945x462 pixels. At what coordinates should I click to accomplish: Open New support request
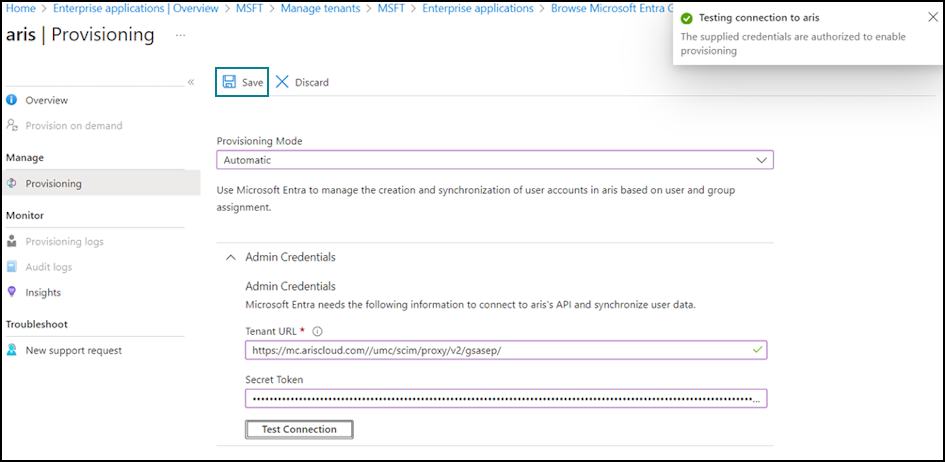tap(74, 350)
